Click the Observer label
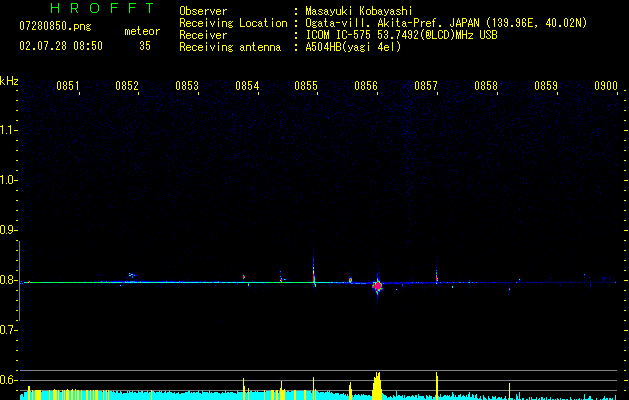 pyautogui.click(x=203, y=11)
